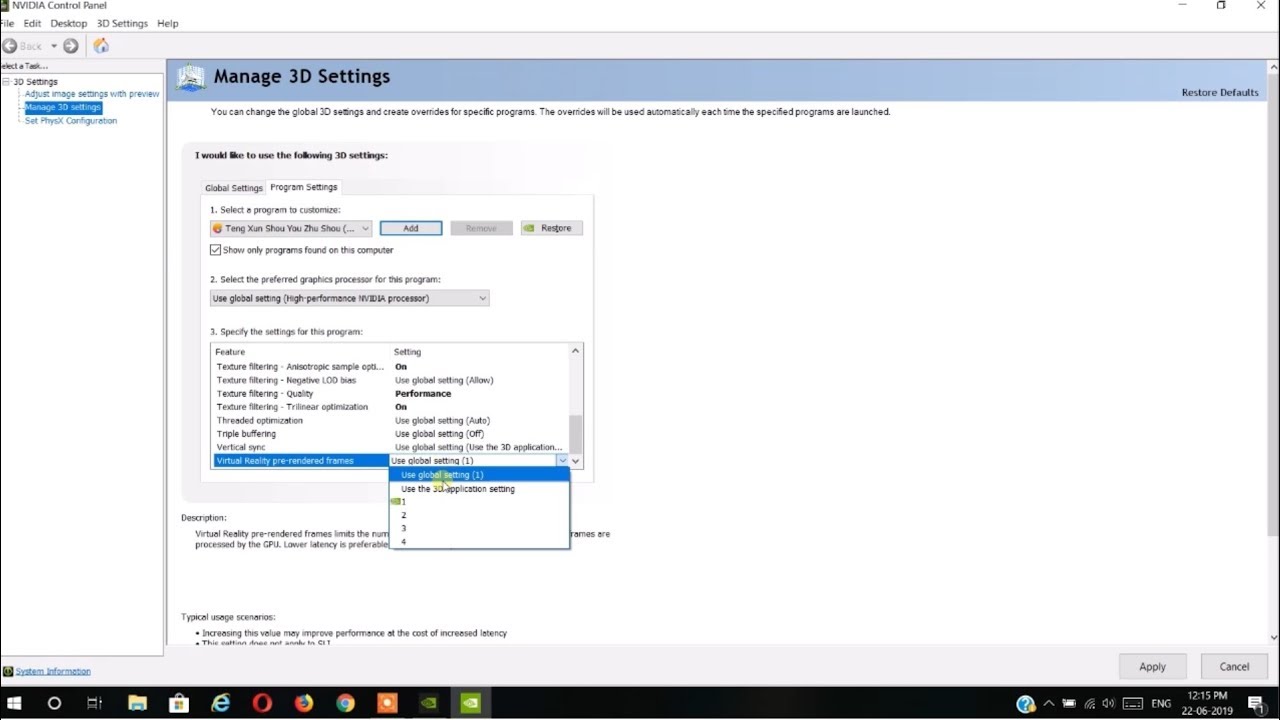Go to the Home toolbar icon

101,46
